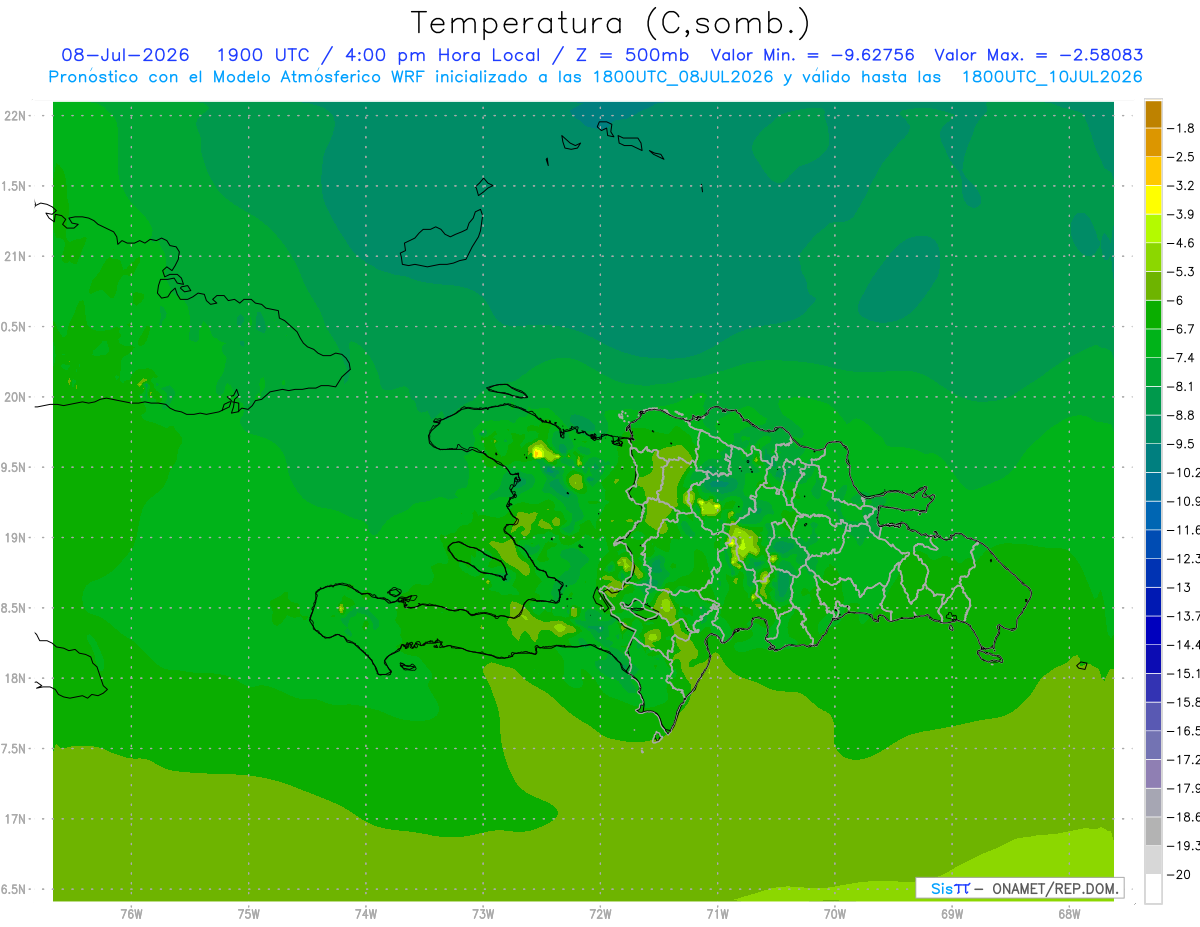The height and width of the screenshot is (927, 1200).
Task: Click the '22N' latitude label
Action: pos(16,116)
